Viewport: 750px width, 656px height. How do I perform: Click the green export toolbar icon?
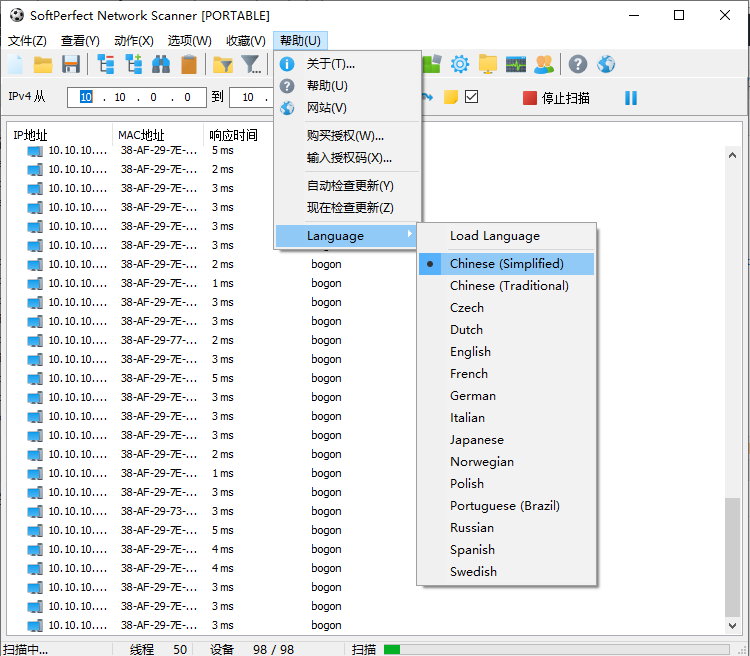(432, 64)
